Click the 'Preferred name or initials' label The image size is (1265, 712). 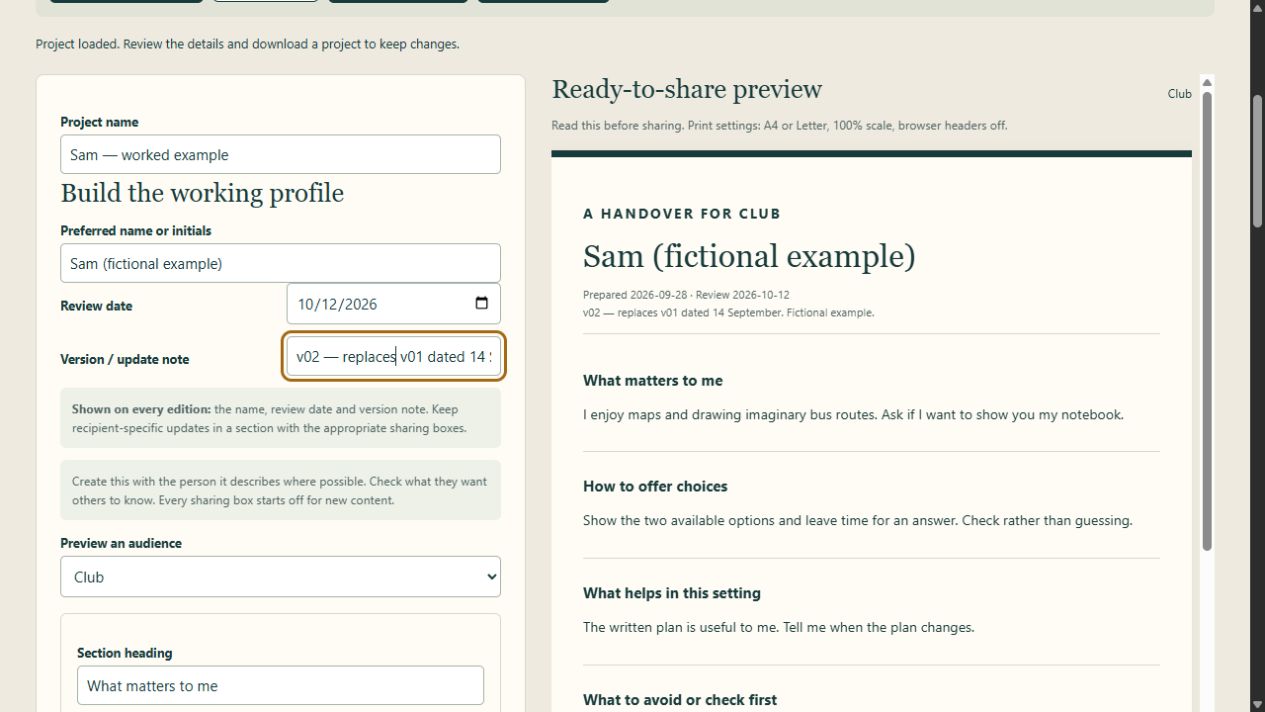coord(136,231)
